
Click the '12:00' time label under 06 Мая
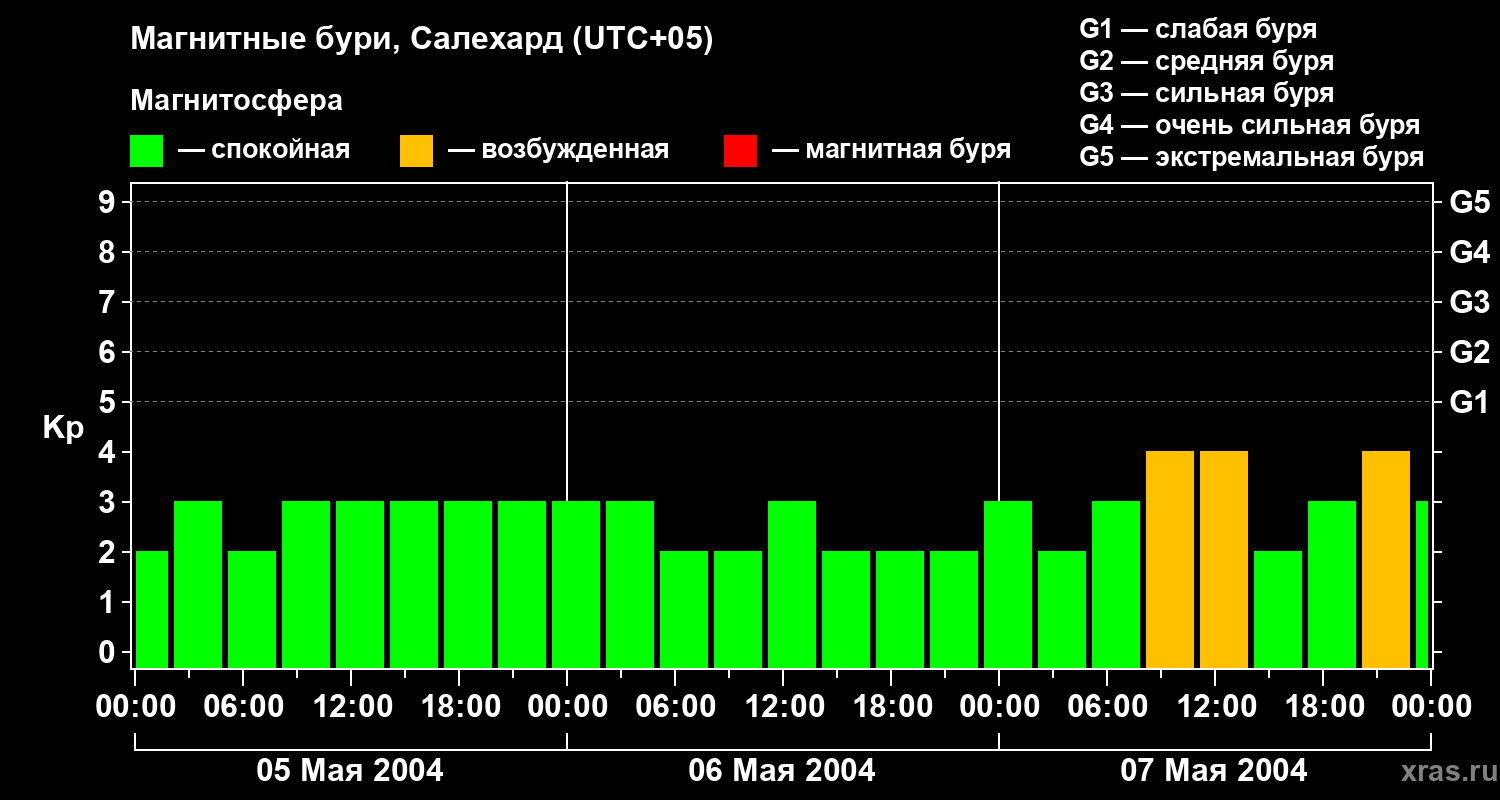pos(783,707)
